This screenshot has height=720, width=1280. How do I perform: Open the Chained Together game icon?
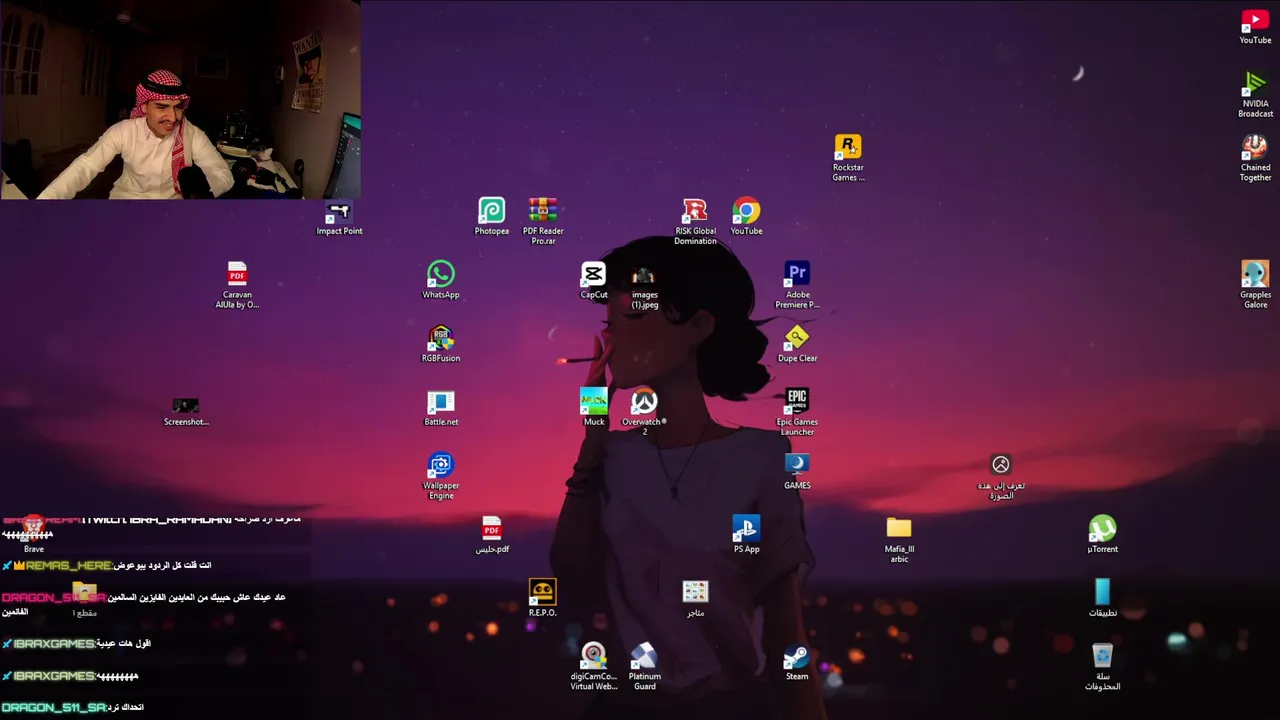pos(1255,158)
